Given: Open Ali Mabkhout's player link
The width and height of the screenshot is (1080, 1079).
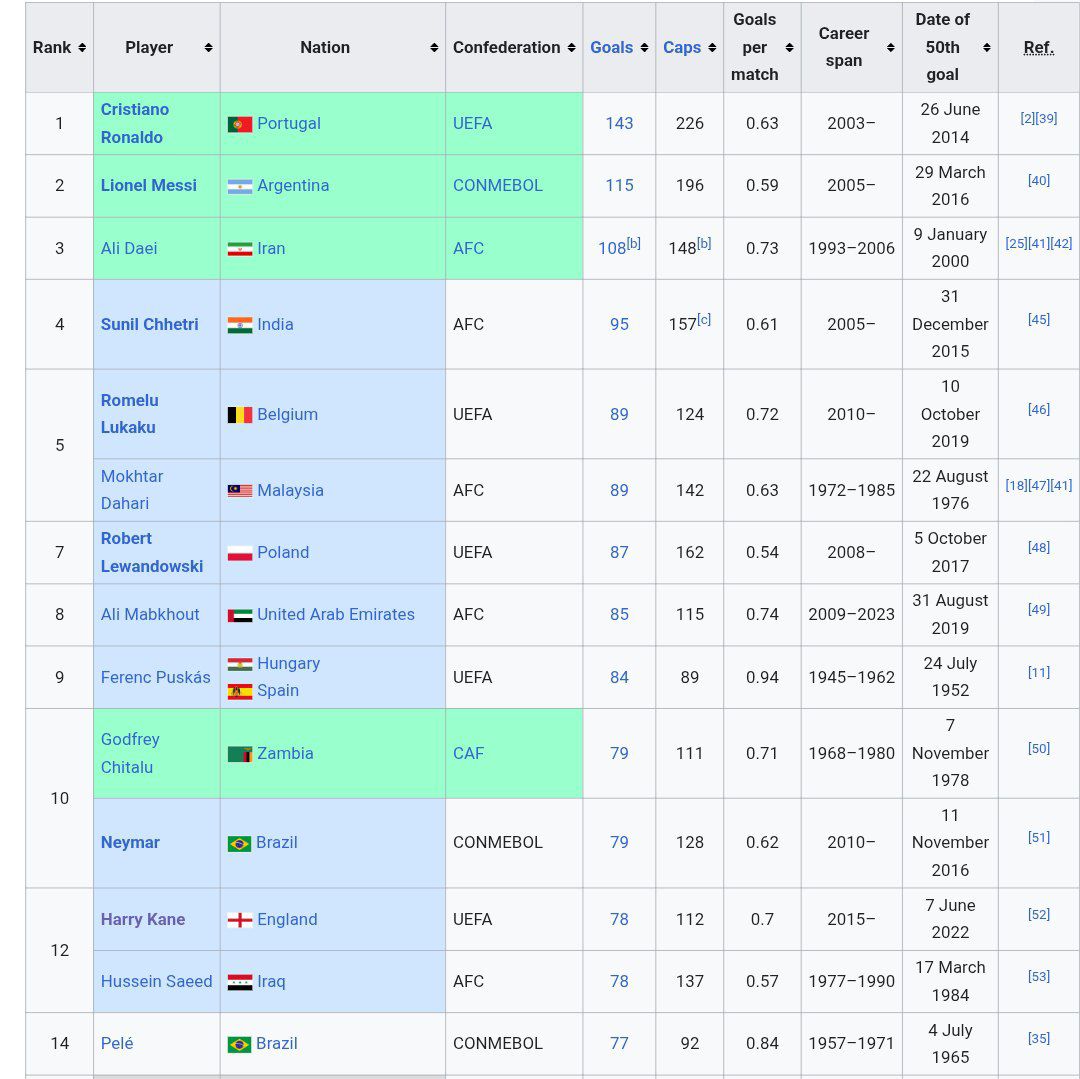Looking at the screenshot, I should point(150,614).
